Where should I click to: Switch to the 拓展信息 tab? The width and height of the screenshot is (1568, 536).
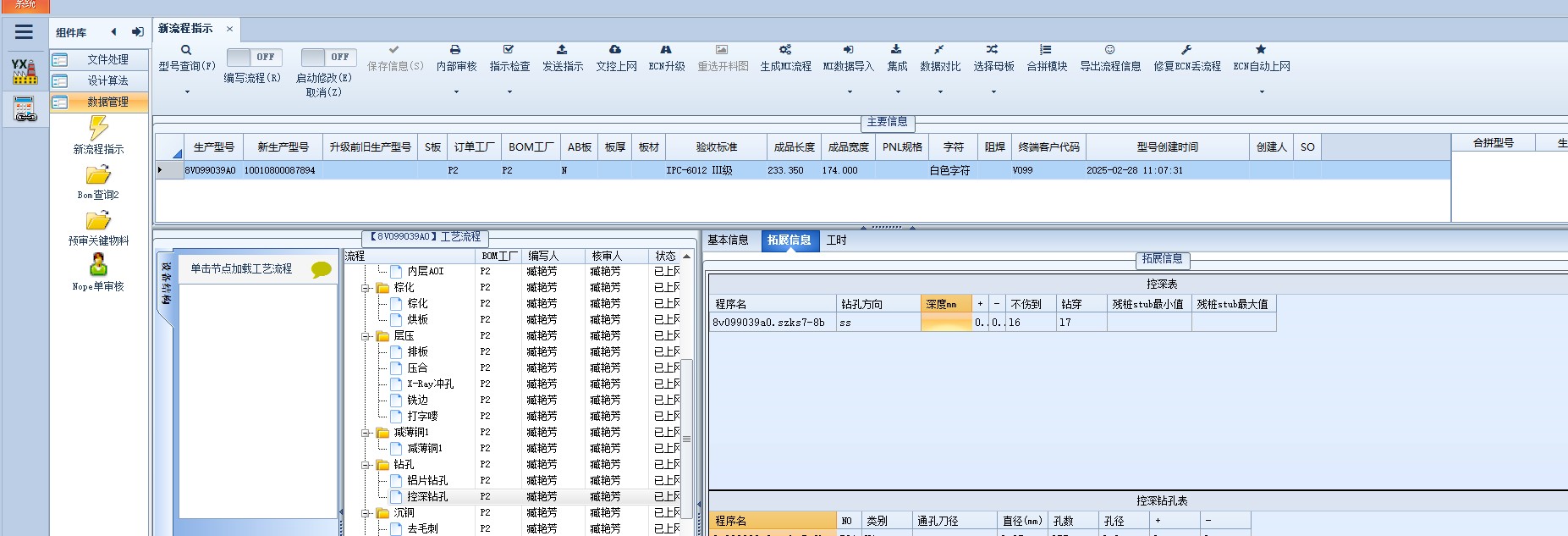pos(789,240)
